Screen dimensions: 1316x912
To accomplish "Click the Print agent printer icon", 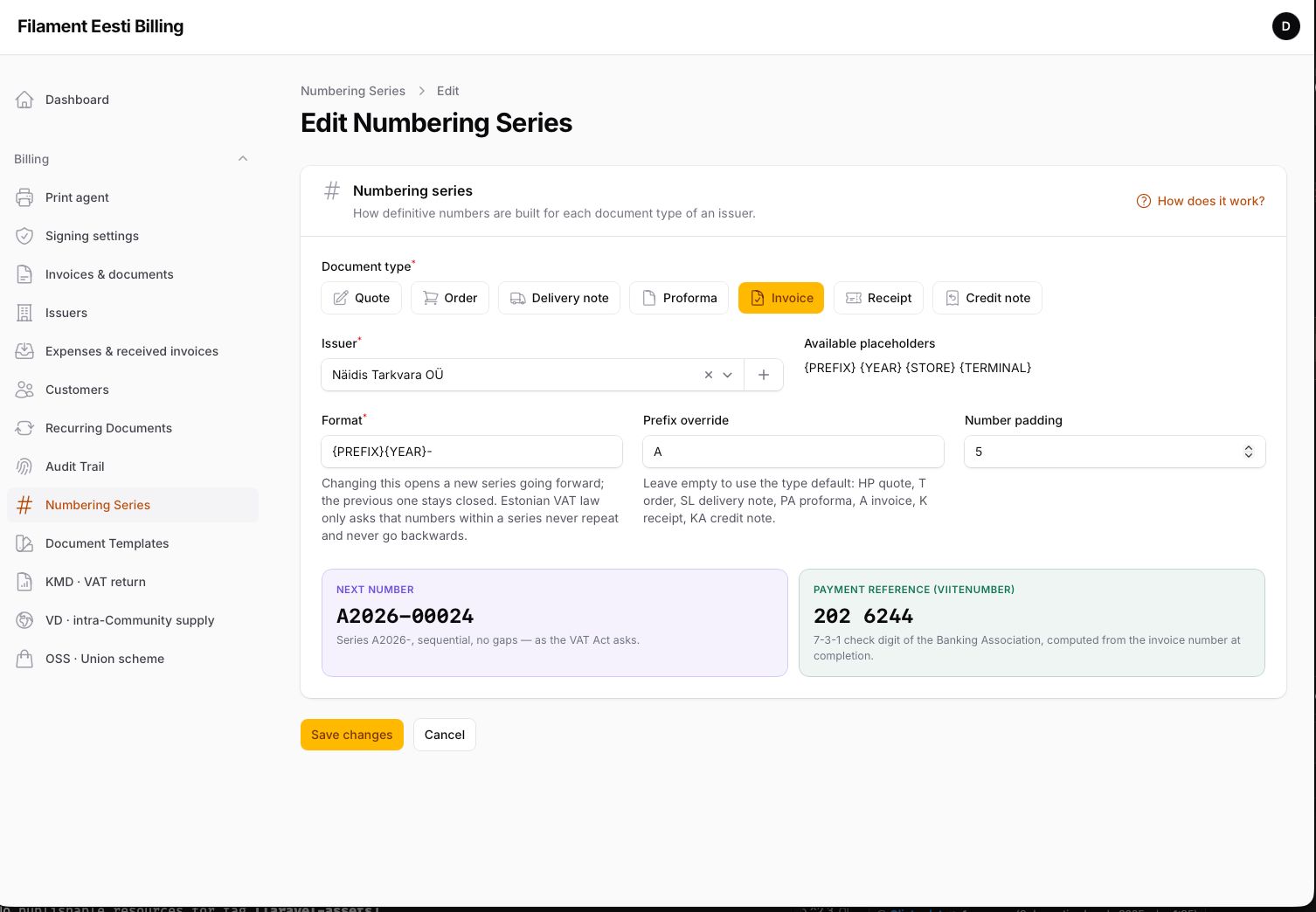I will click(24, 197).
